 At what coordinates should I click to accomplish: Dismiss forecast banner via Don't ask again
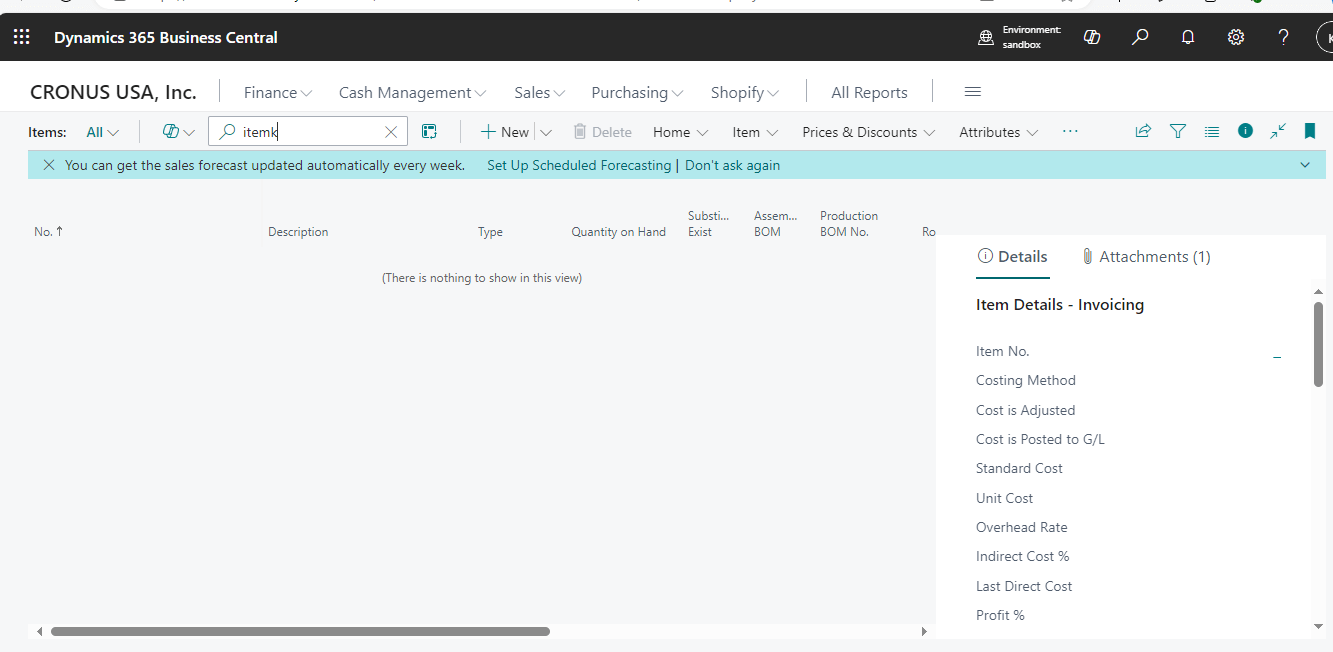point(732,164)
